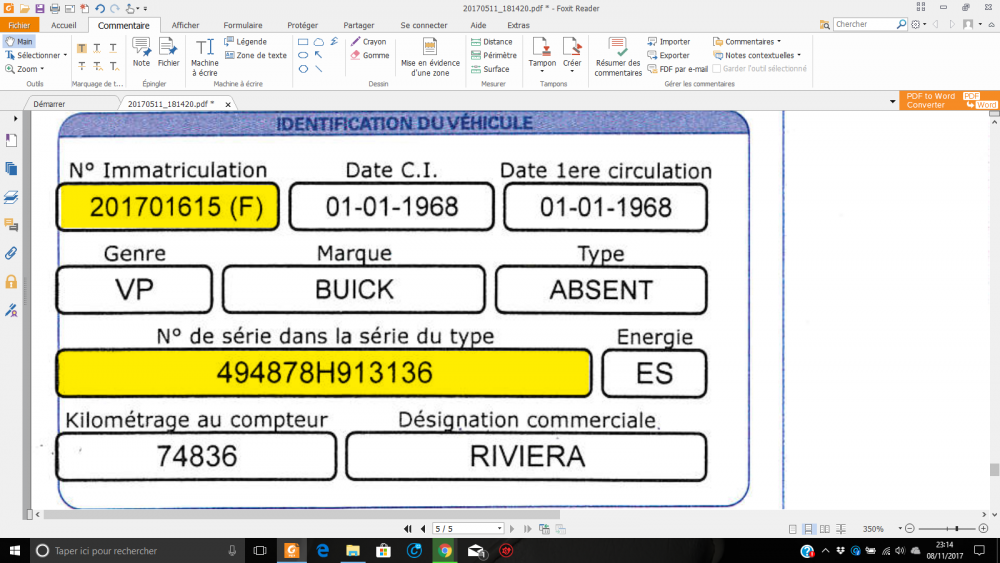Click the zoom out minus button
This screenshot has height=563, width=1000.
pyautogui.click(x=910, y=529)
